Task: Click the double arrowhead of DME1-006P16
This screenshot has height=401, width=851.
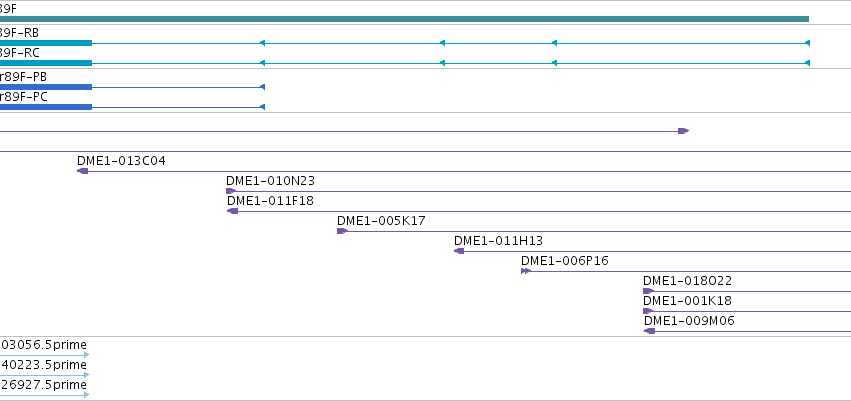Action: click(526, 271)
